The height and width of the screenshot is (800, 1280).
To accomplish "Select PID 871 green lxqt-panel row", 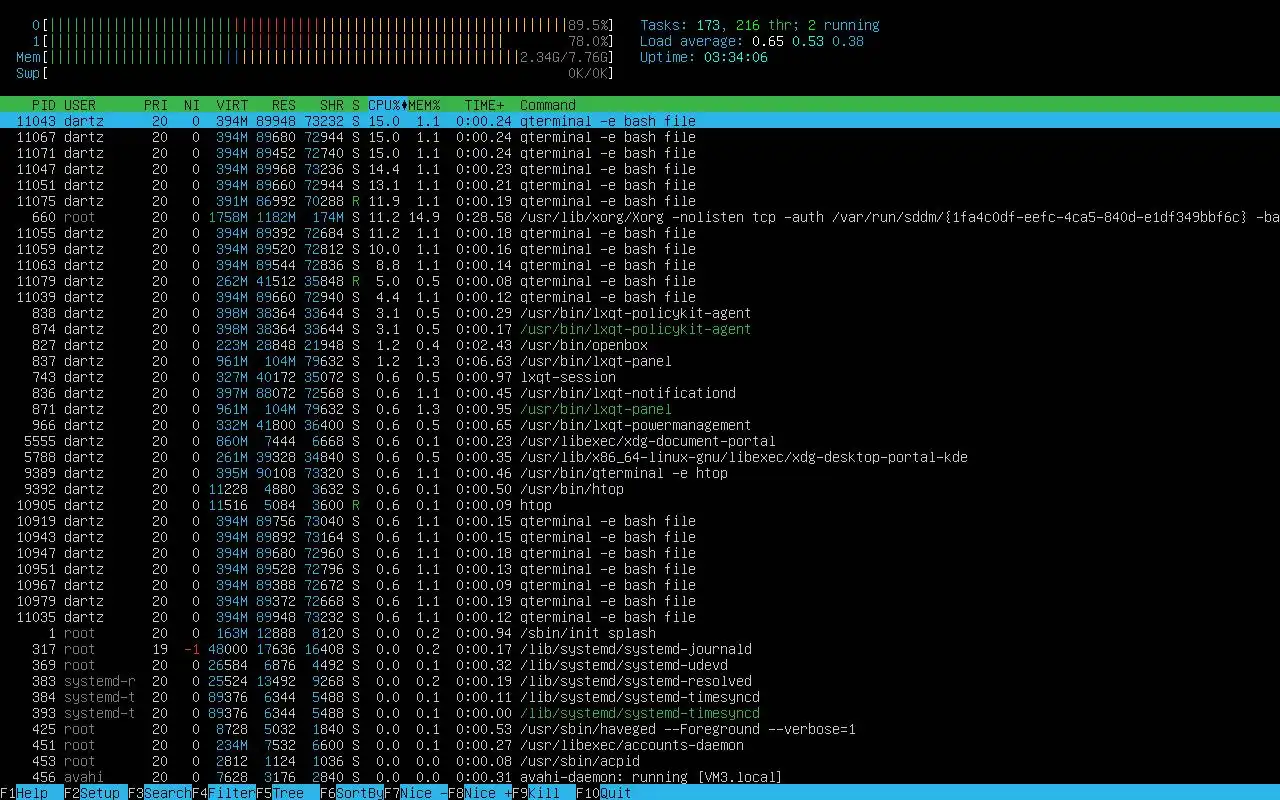I will pyautogui.click(x=640, y=409).
